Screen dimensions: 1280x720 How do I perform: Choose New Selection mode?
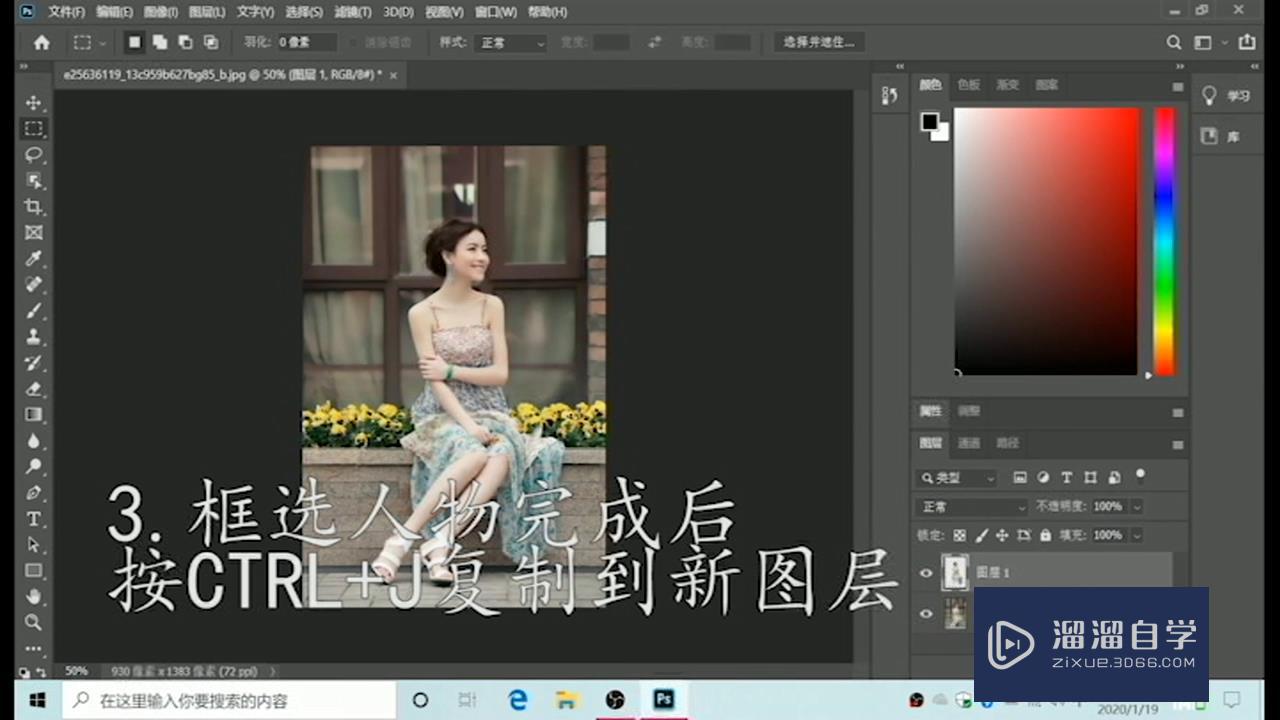pyautogui.click(x=134, y=43)
